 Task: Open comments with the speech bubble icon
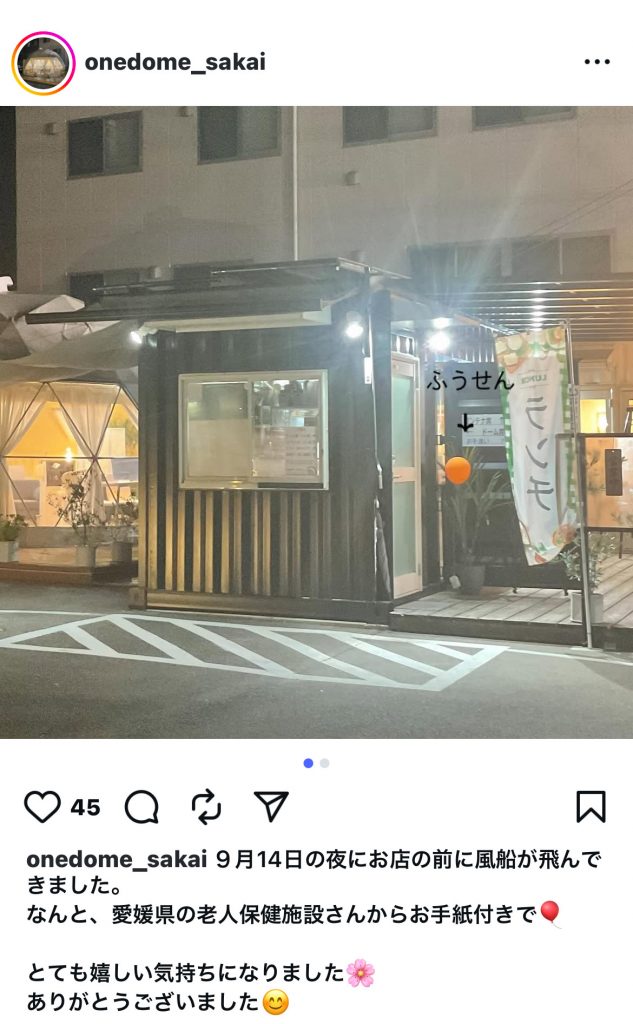coord(142,807)
